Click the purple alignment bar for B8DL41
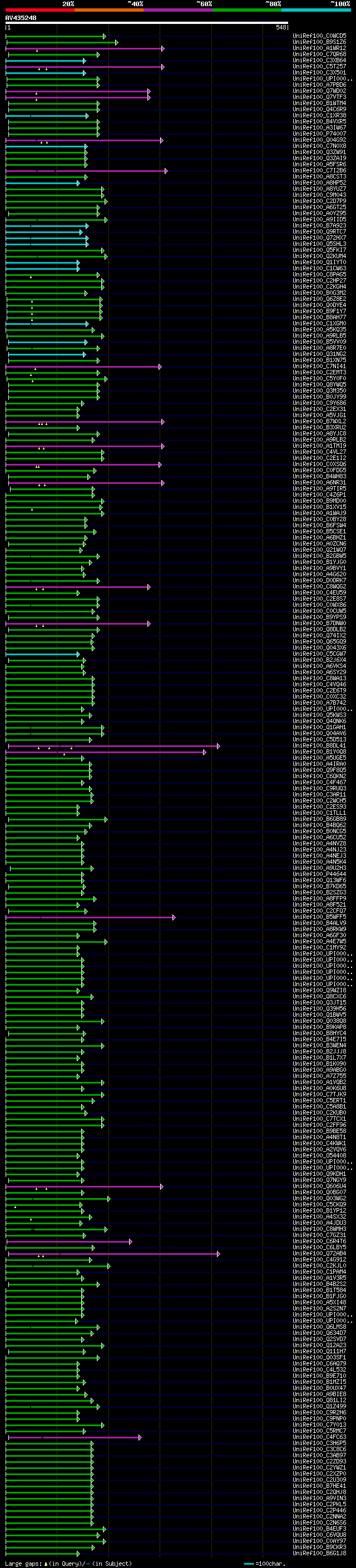This screenshot has width=356, height=1568. [x=114, y=746]
